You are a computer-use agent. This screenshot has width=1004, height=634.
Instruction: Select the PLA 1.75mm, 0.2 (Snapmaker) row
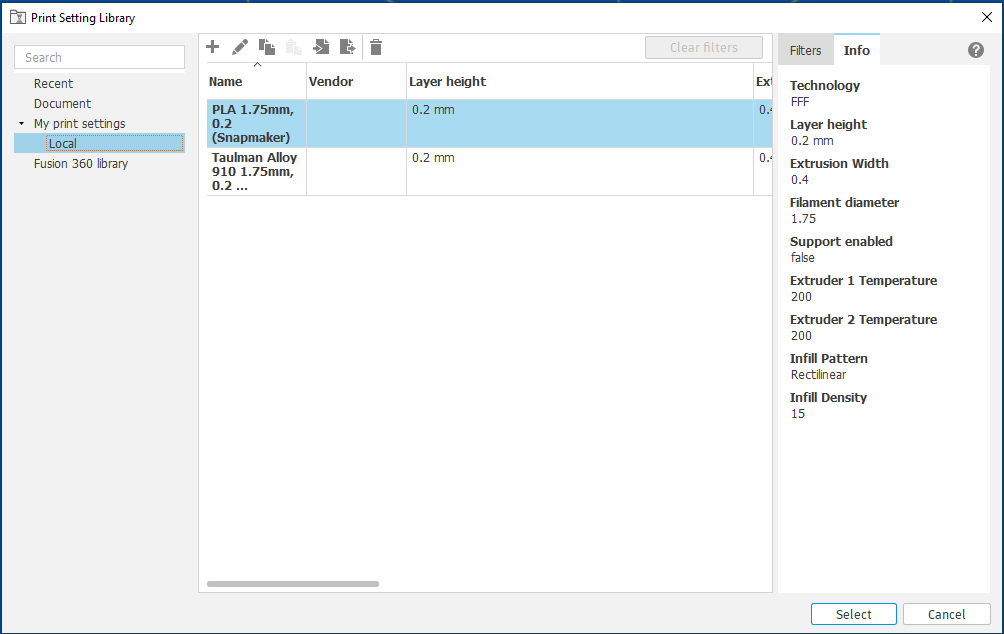489,124
